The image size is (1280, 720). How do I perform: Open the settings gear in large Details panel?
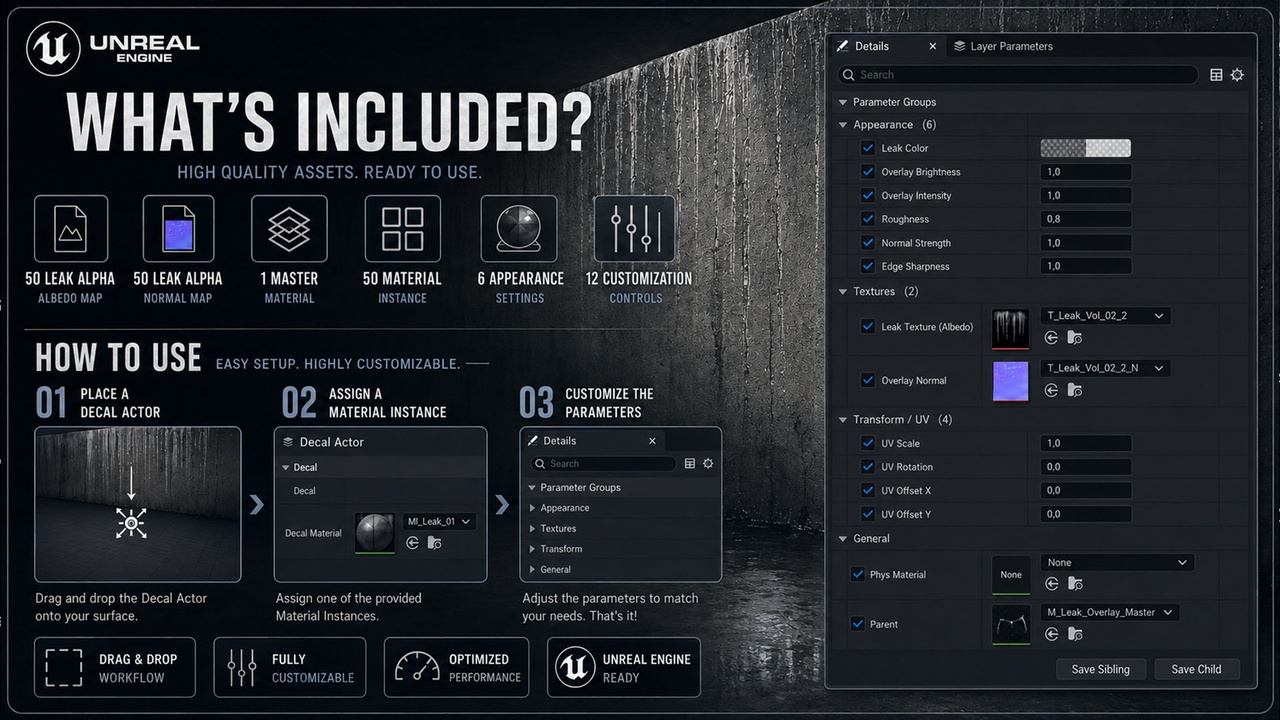[x=1237, y=75]
